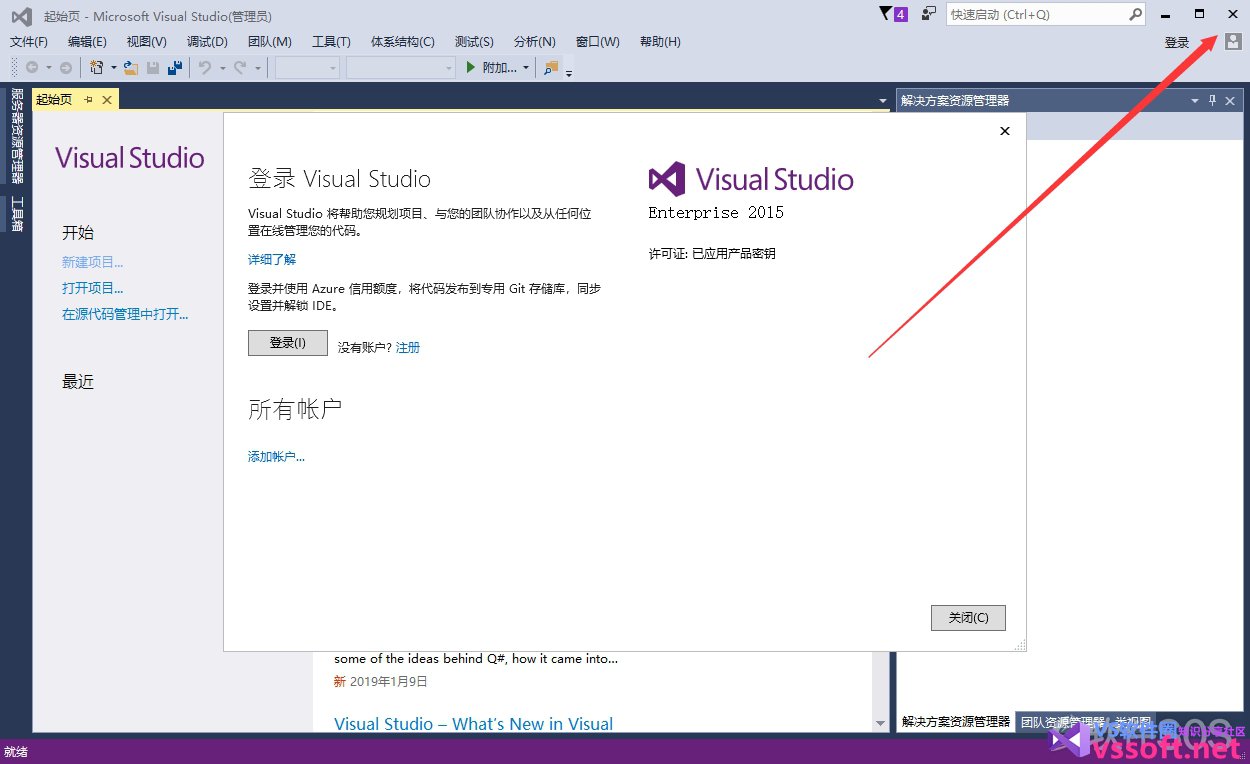Open the Undo history dropdown arrow

pyautogui.click(x=221, y=68)
